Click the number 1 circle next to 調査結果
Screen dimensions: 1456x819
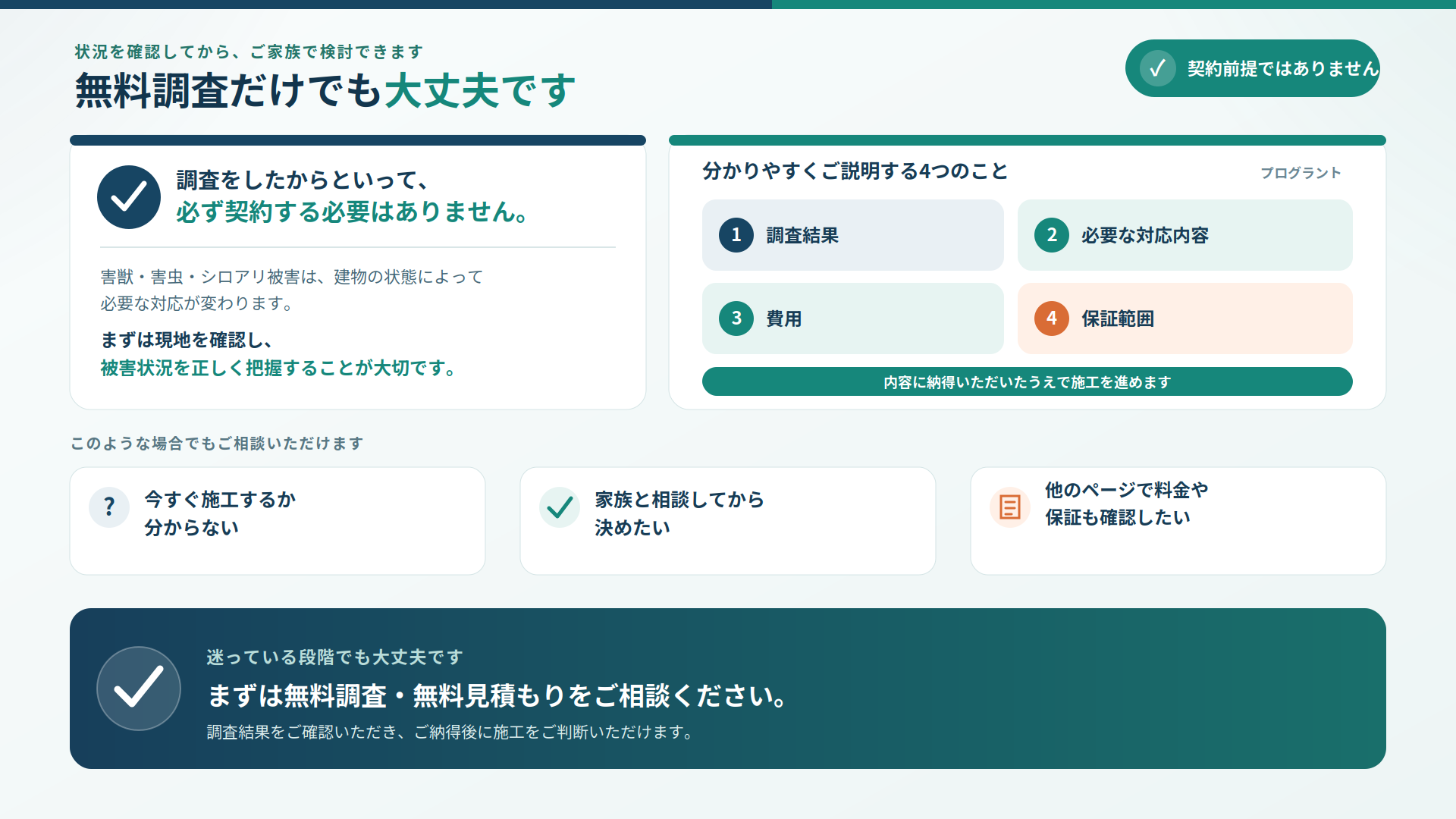(x=736, y=235)
